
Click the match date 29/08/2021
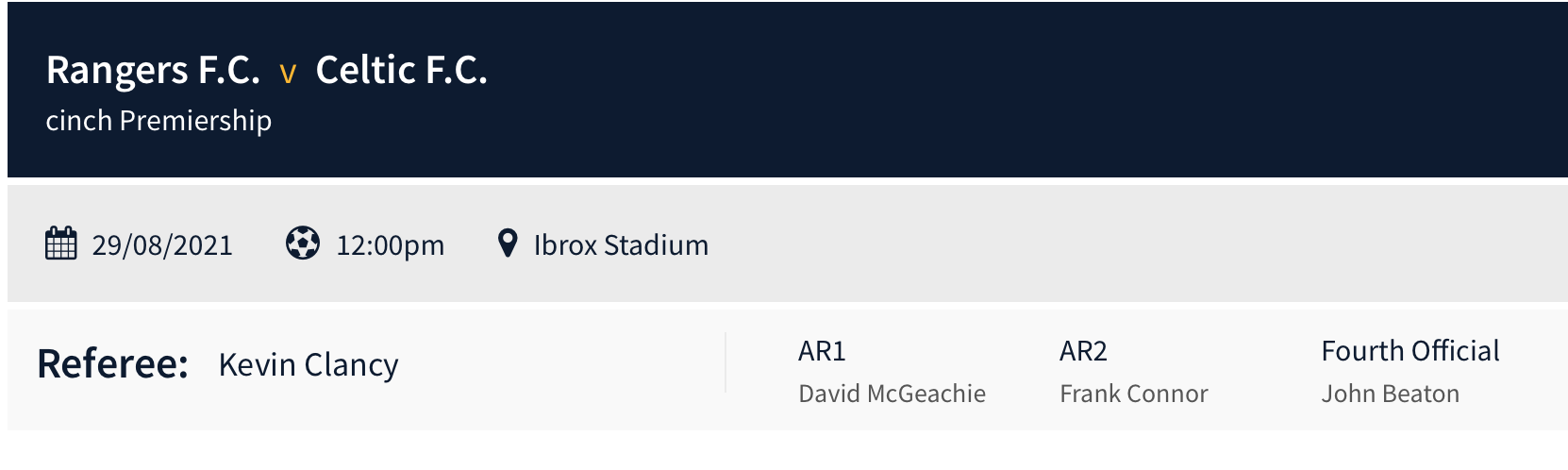(162, 245)
